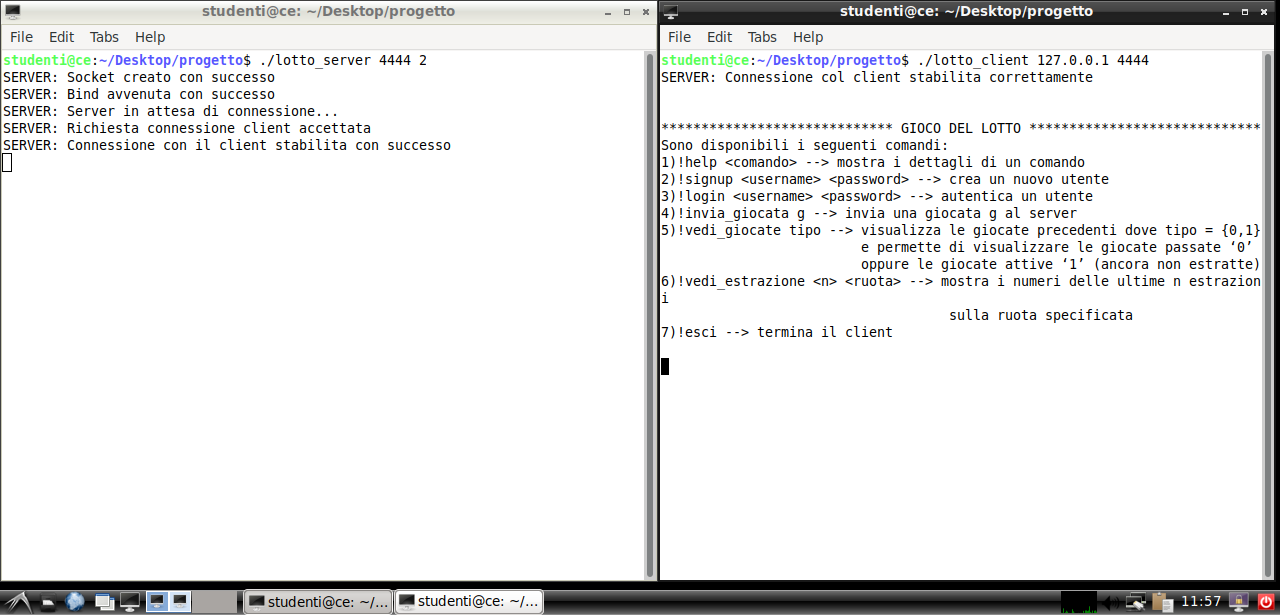Image resolution: width=1280 pixels, height=615 pixels.
Task: Open the LXDE start menu icon
Action: 20,601
